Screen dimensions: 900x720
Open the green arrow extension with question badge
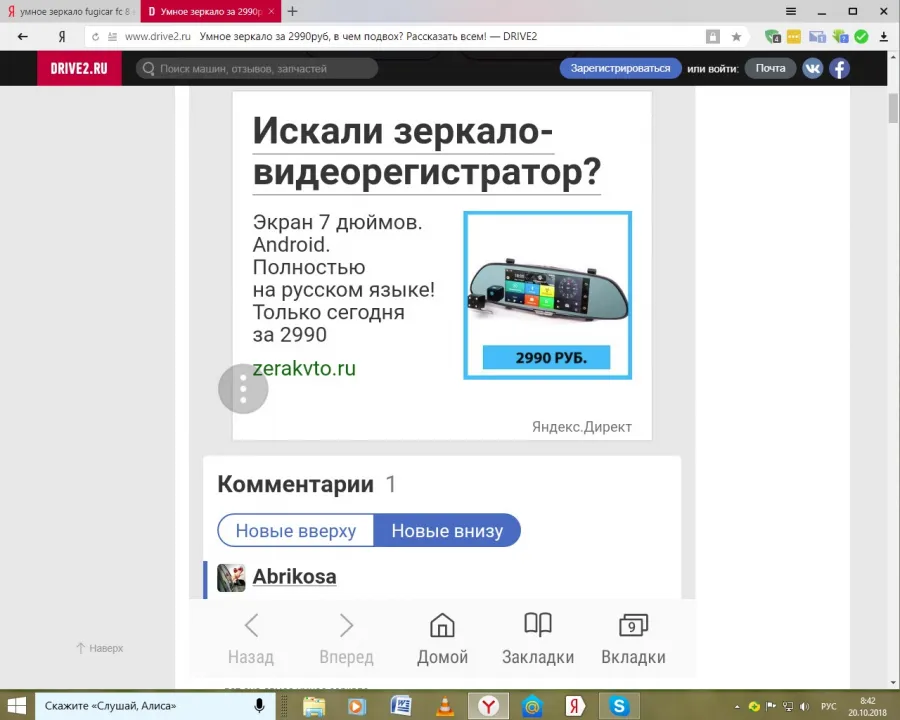tap(840, 37)
